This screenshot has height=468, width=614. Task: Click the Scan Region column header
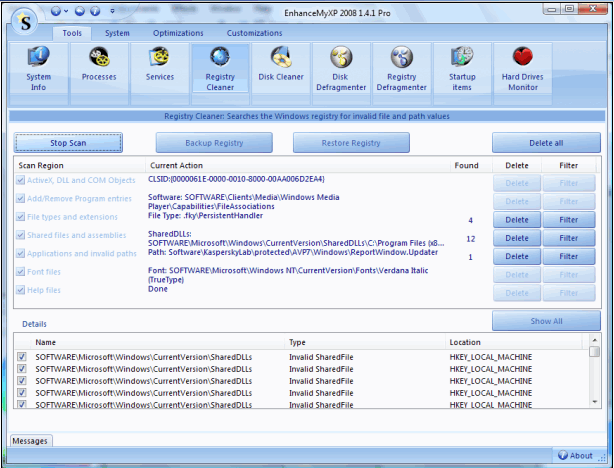[x=80, y=166]
